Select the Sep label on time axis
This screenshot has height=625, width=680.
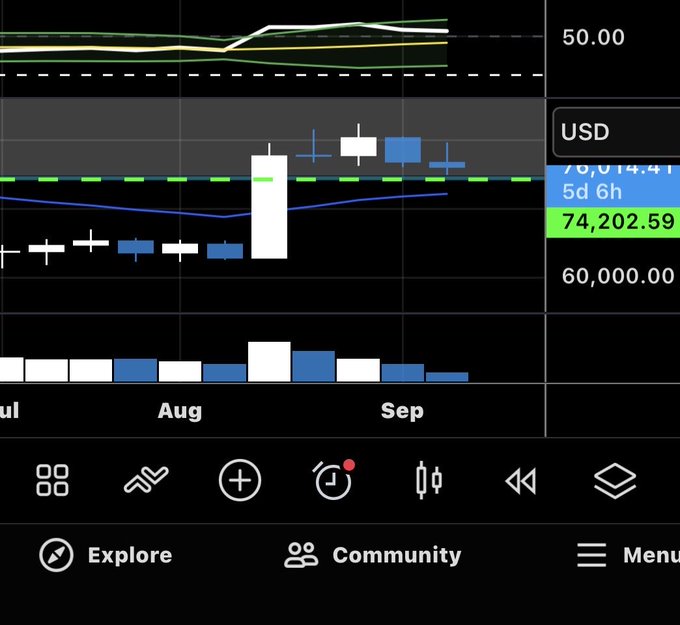(402, 410)
